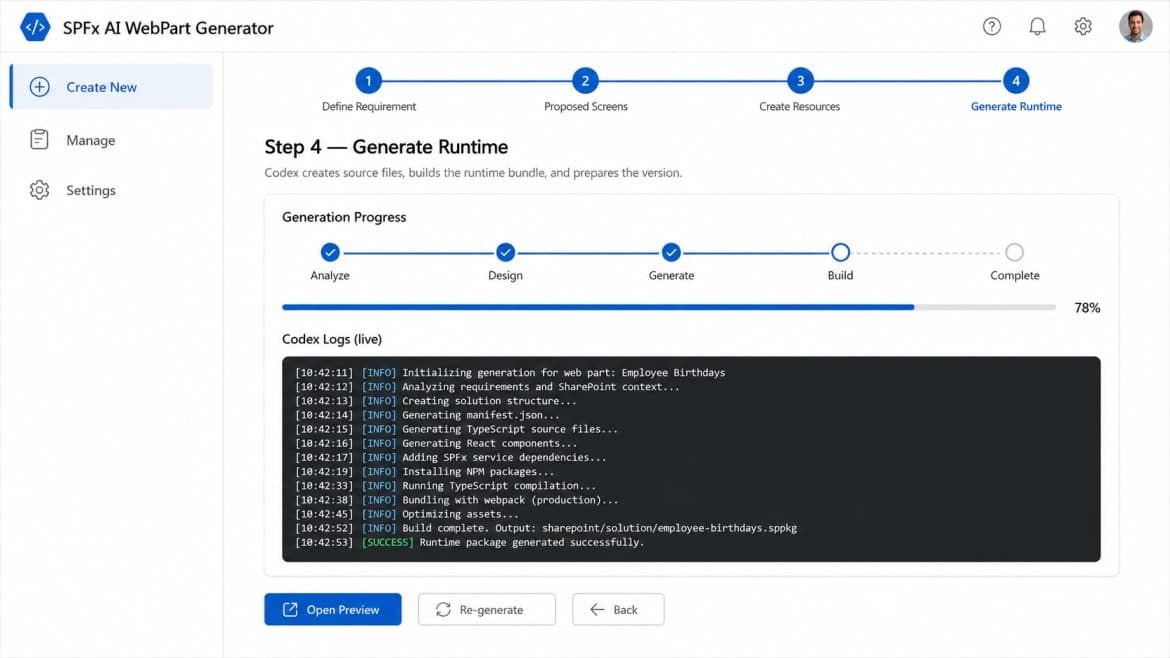Click the SUCCESS log line
1170x658 pixels.
[x=469, y=542]
